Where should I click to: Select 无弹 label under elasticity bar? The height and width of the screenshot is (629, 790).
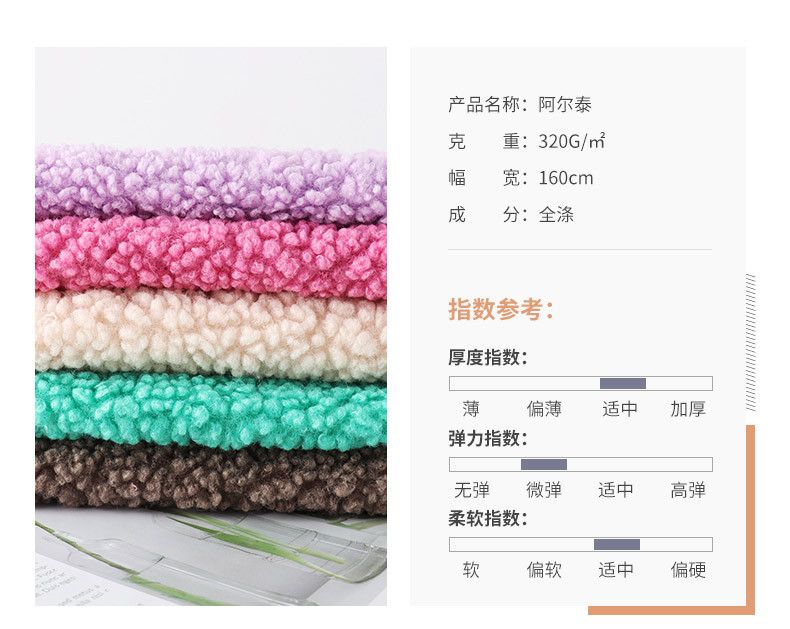pos(472,489)
